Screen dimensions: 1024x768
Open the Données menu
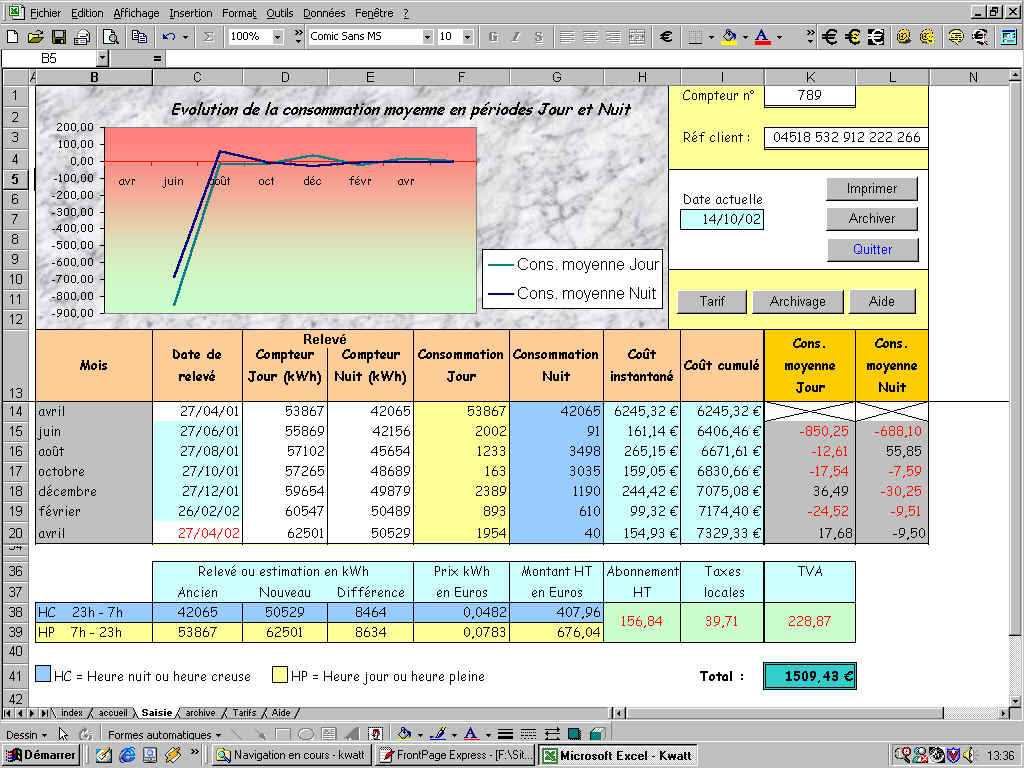coord(323,13)
